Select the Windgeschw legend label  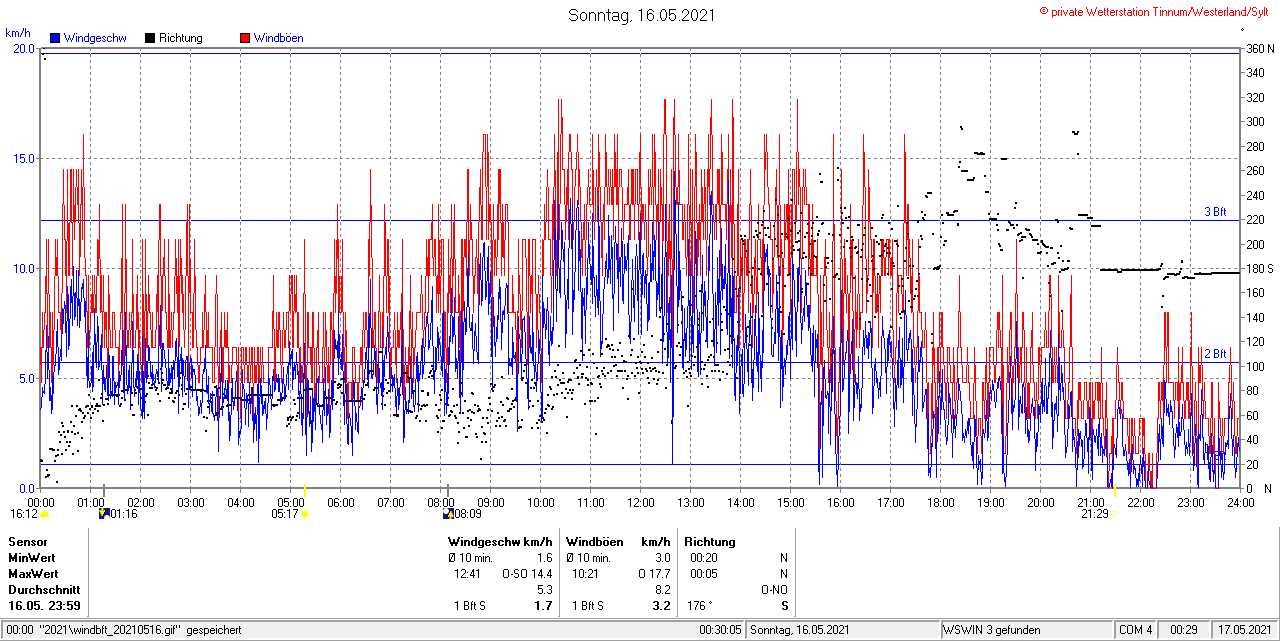(95, 38)
